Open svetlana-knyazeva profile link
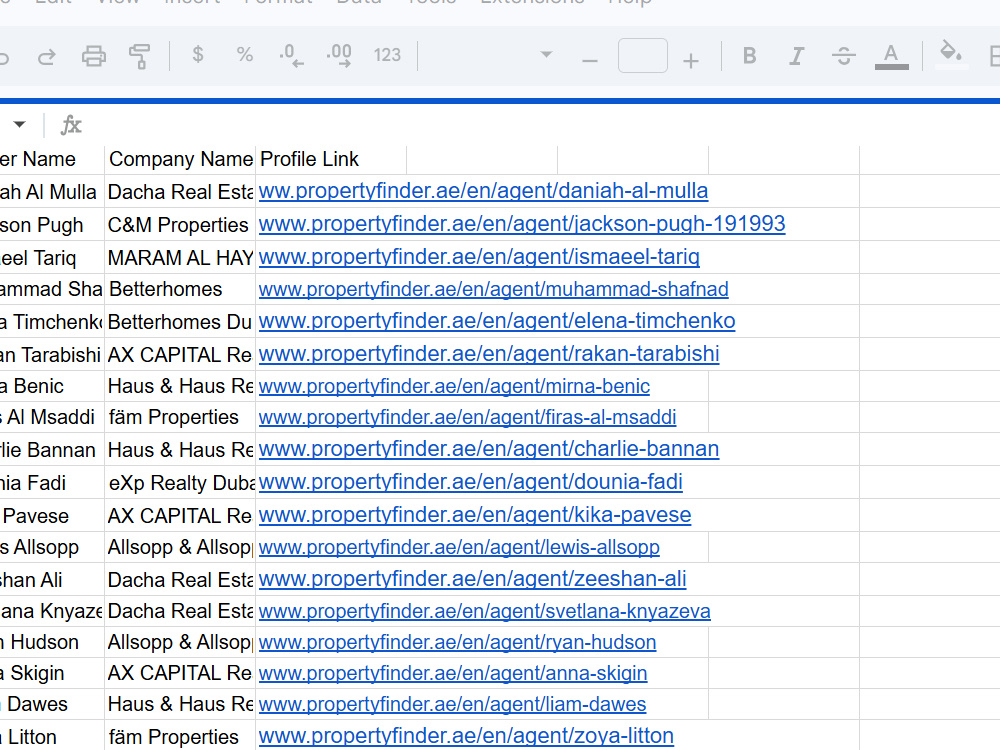Viewport: 1000px width, 750px height. 485,611
